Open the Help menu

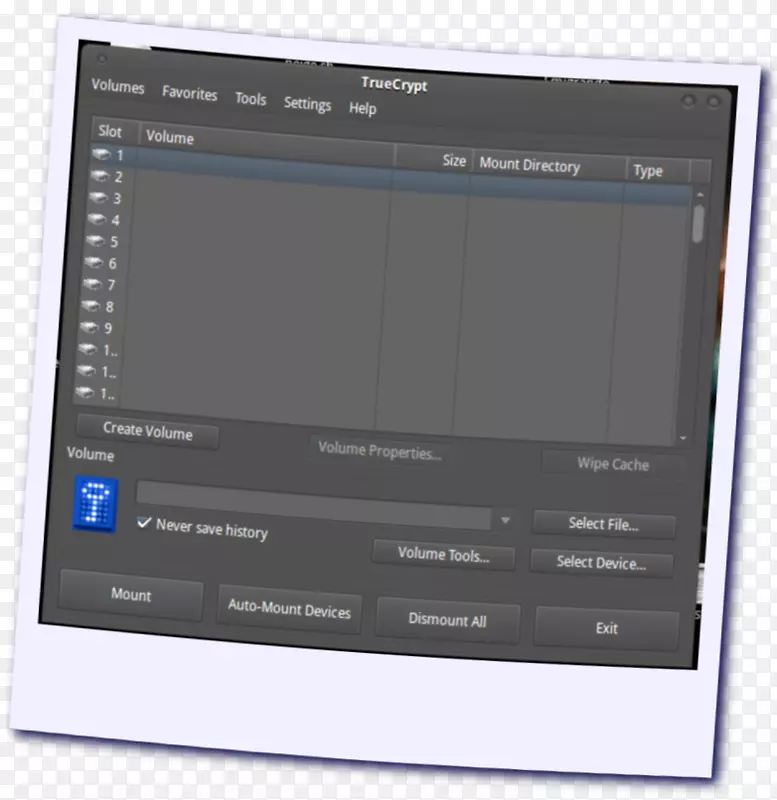363,108
